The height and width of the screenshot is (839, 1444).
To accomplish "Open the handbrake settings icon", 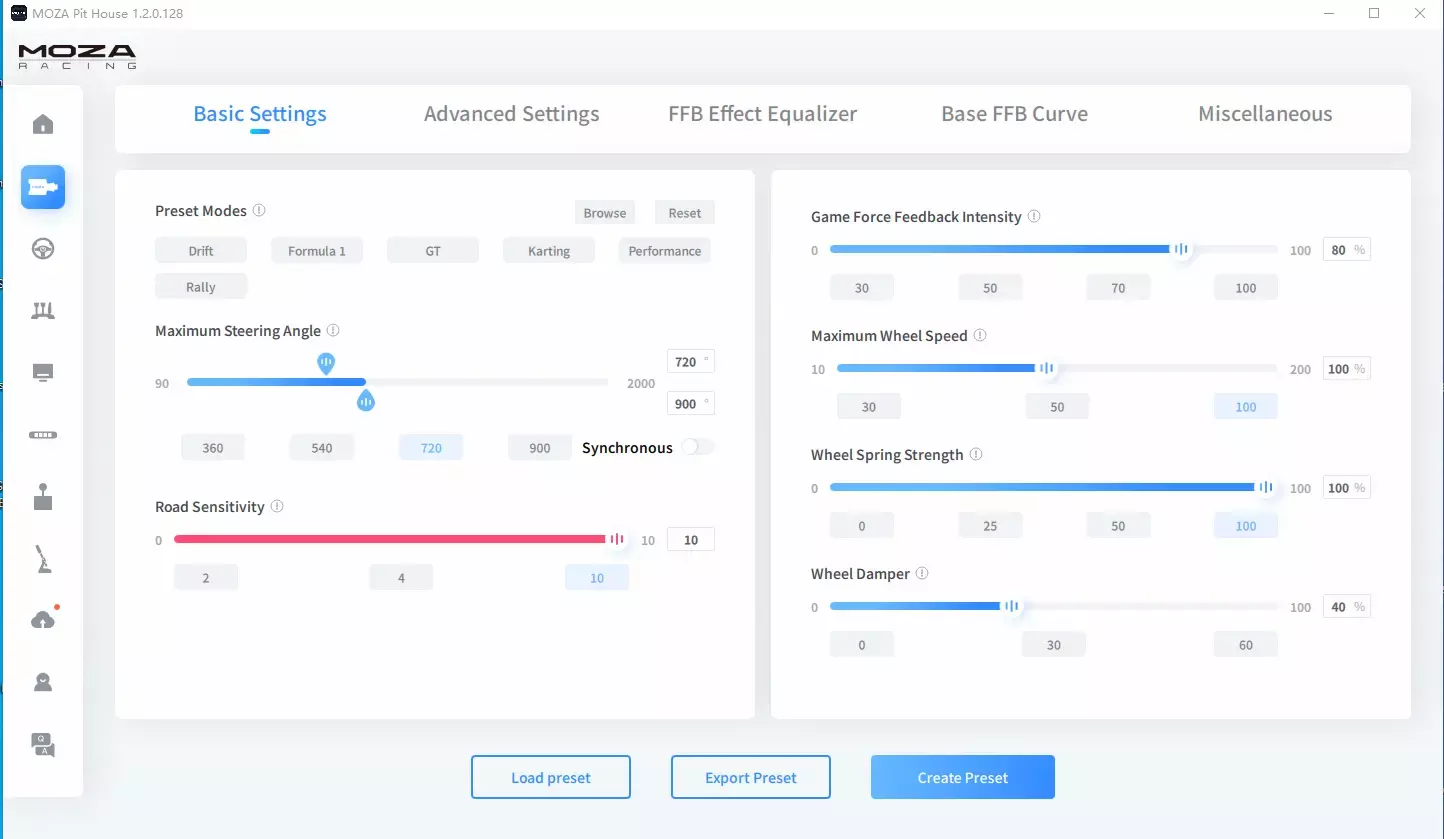I will click(43, 560).
